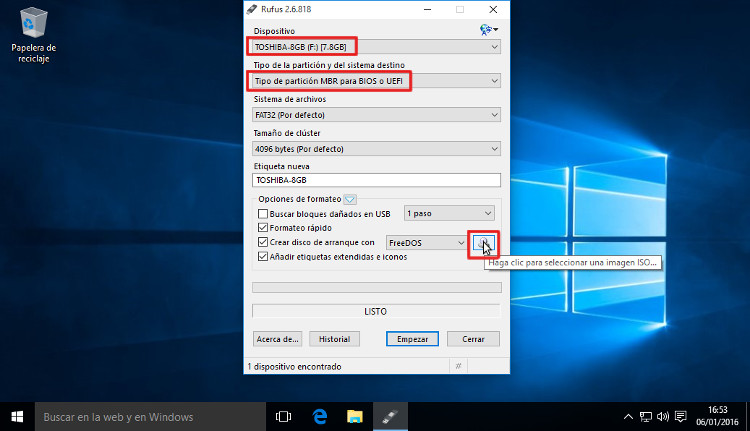Screen dimensions: 750x431
Task: Click the format progress bar
Action: (377, 287)
